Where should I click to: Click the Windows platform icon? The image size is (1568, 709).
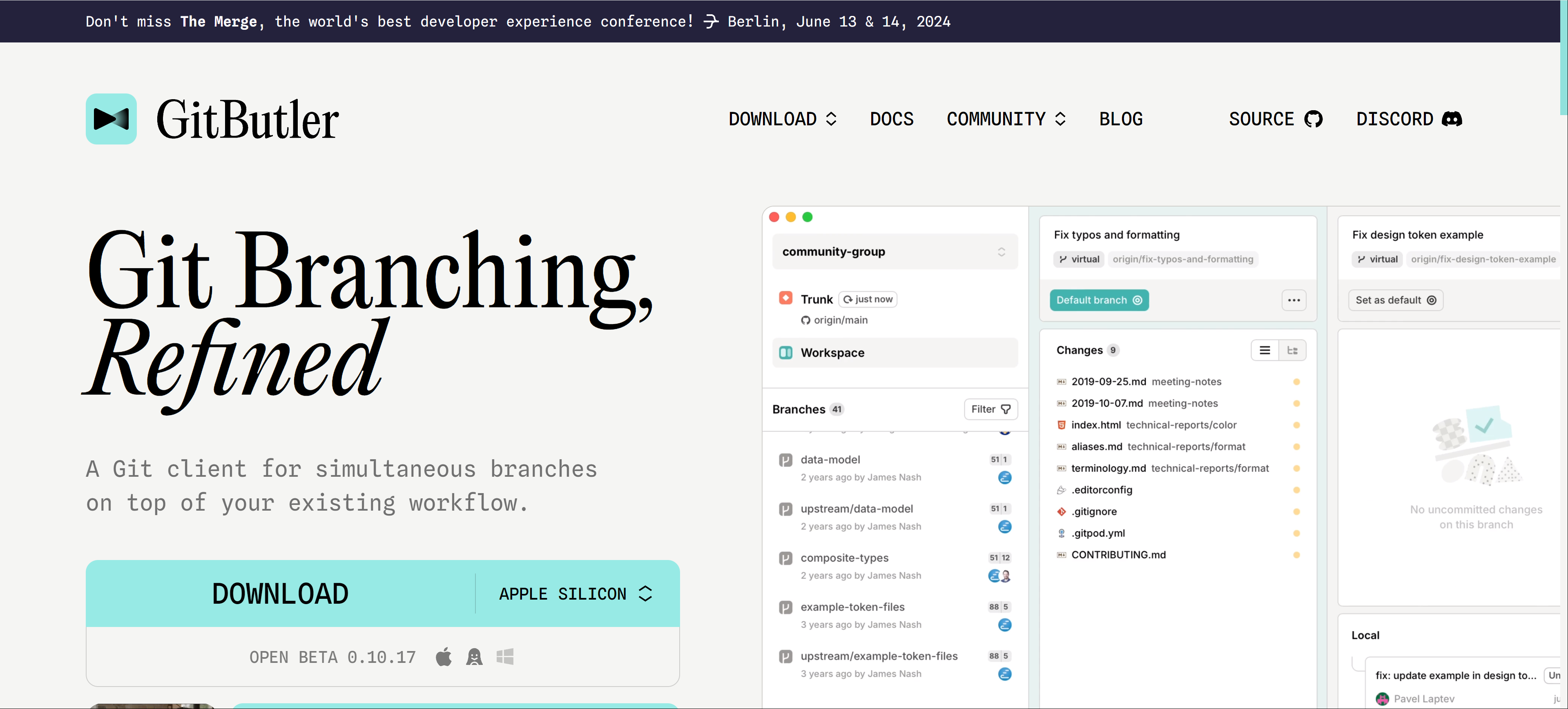tap(504, 657)
